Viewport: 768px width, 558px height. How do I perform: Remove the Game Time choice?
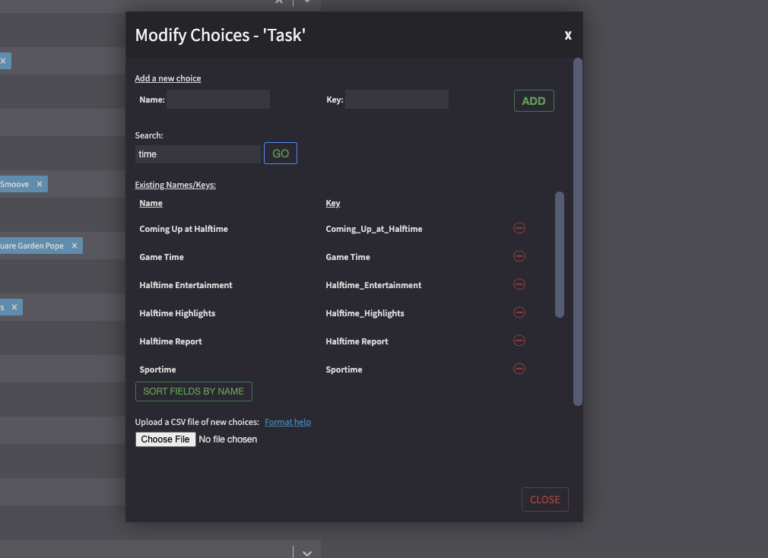[519, 256]
